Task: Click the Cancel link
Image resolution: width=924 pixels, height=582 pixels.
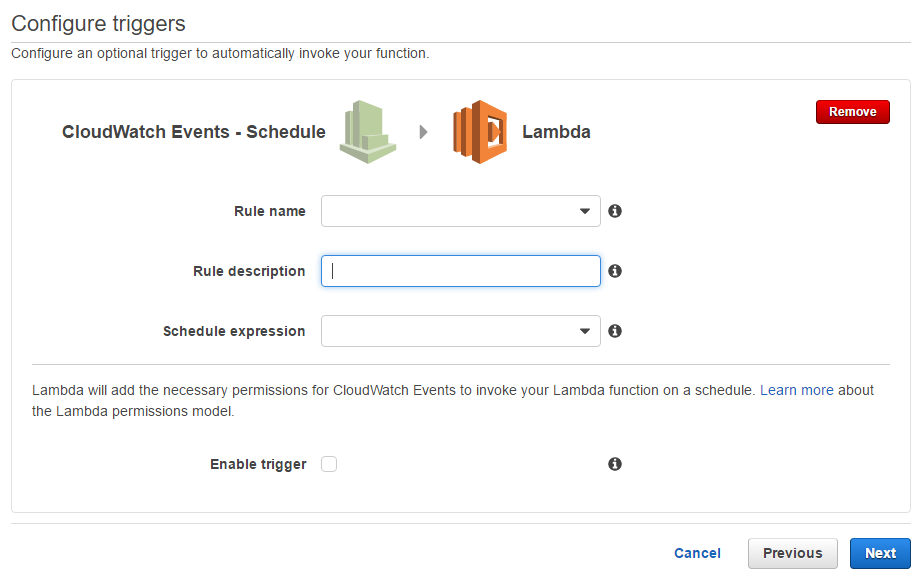Action: (x=697, y=553)
